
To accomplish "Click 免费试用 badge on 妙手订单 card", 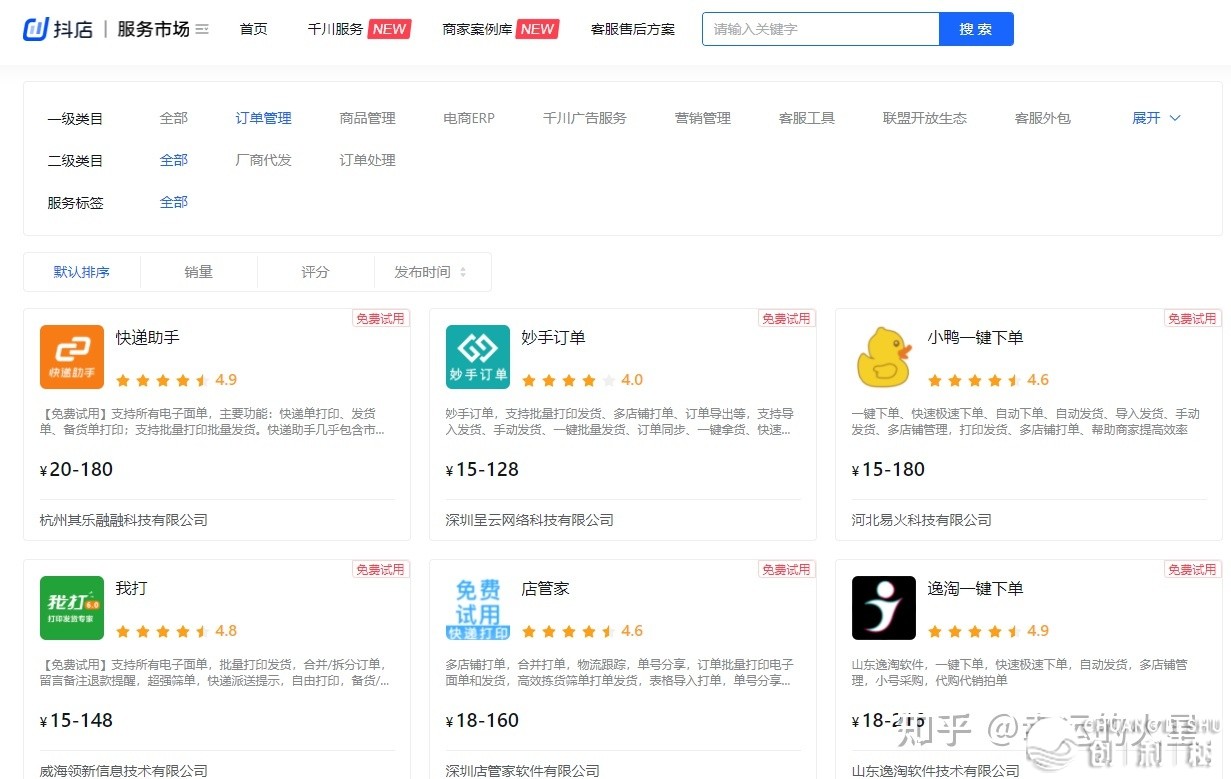I will (787, 318).
